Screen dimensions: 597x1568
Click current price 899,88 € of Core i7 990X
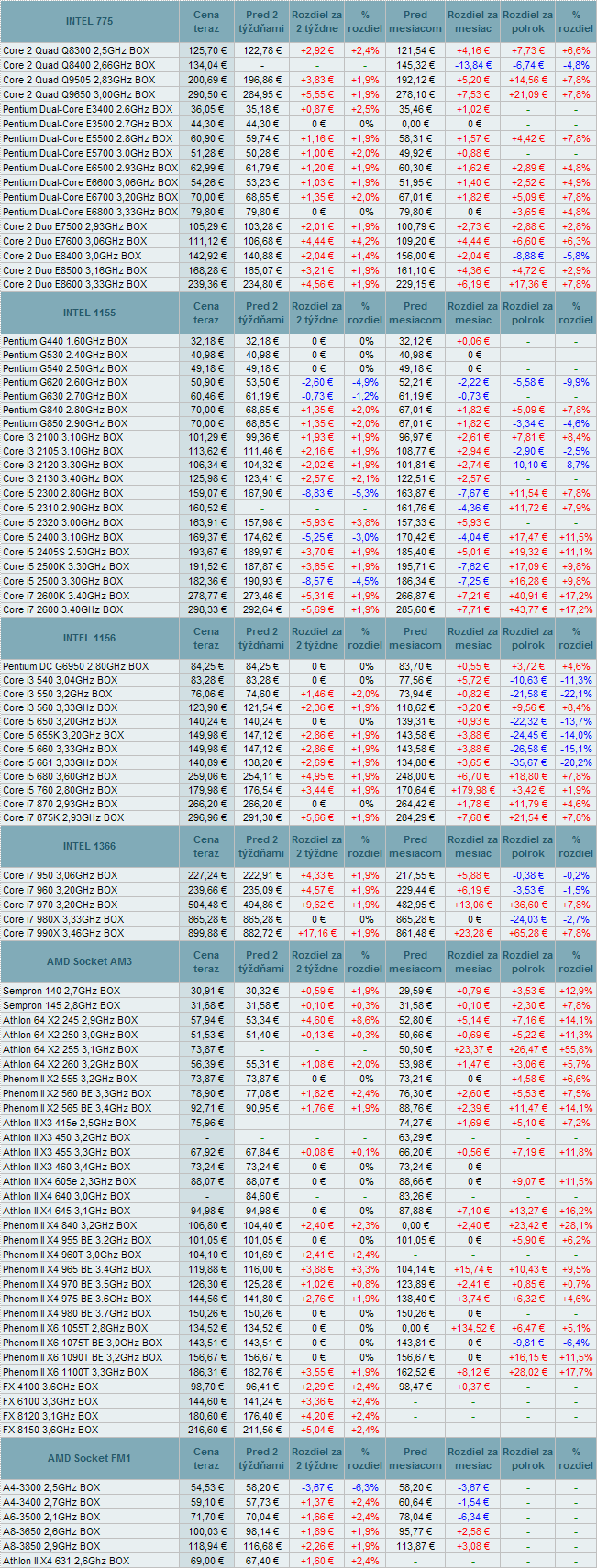[207, 934]
